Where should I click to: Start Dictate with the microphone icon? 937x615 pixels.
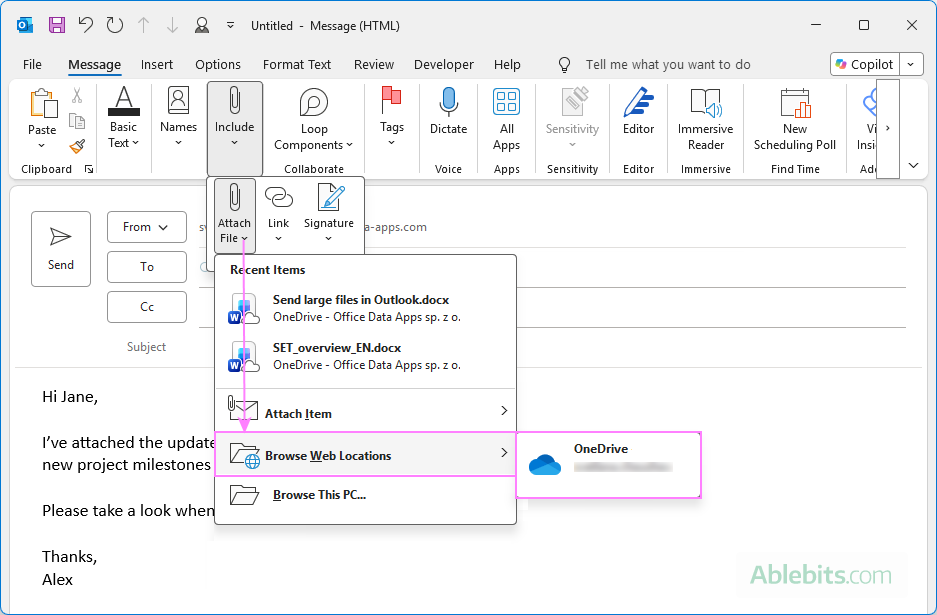pyautogui.click(x=448, y=111)
